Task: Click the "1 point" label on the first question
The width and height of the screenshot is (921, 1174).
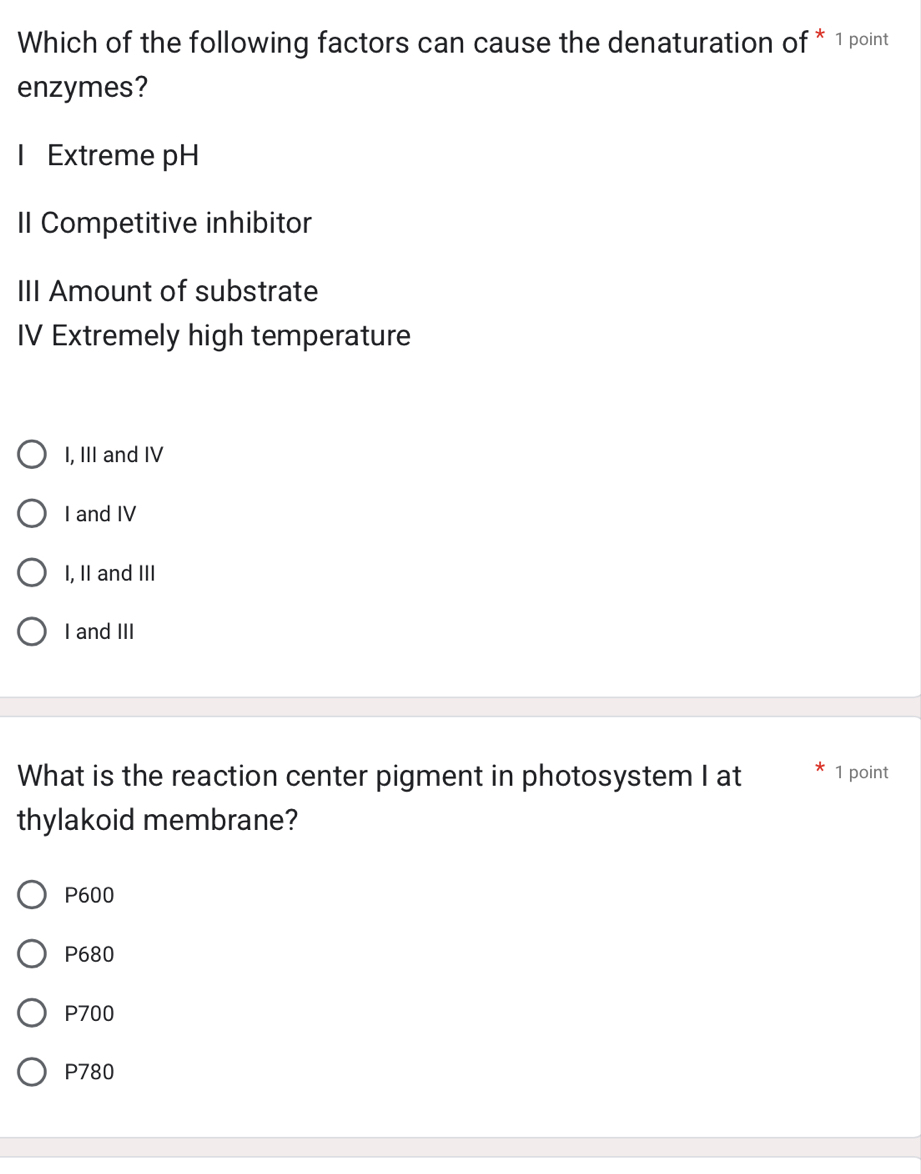Action: (861, 39)
